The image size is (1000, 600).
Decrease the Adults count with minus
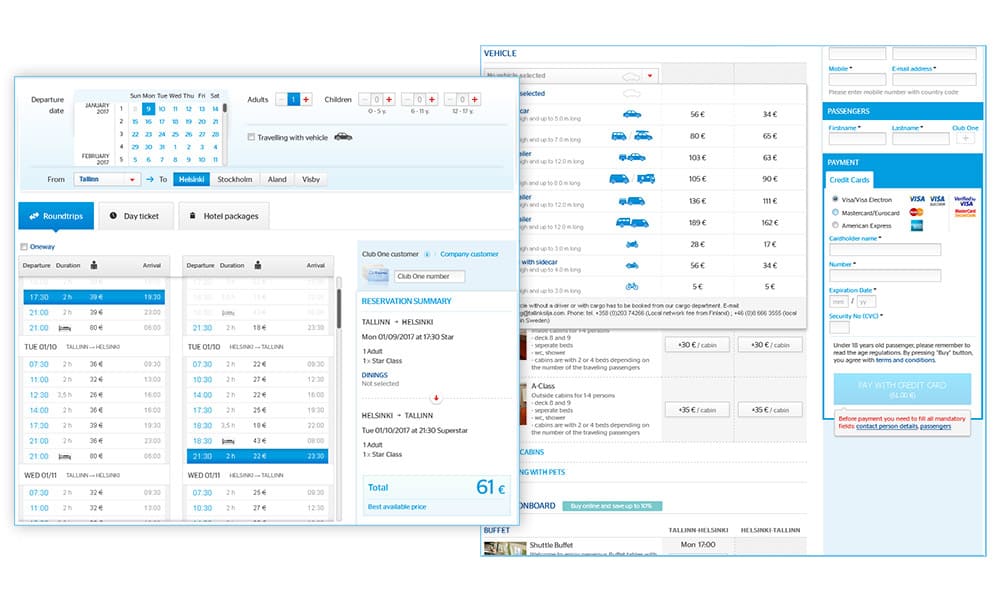click(x=281, y=99)
